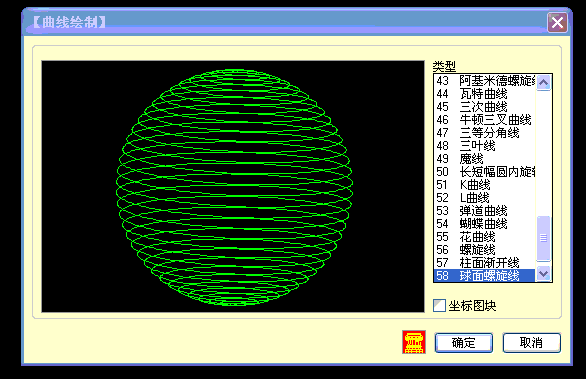The width and height of the screenshot is (586, 379).
Task: Click the red and yellow logo icon
Action: pyautogui.click(x=414, y=342)
